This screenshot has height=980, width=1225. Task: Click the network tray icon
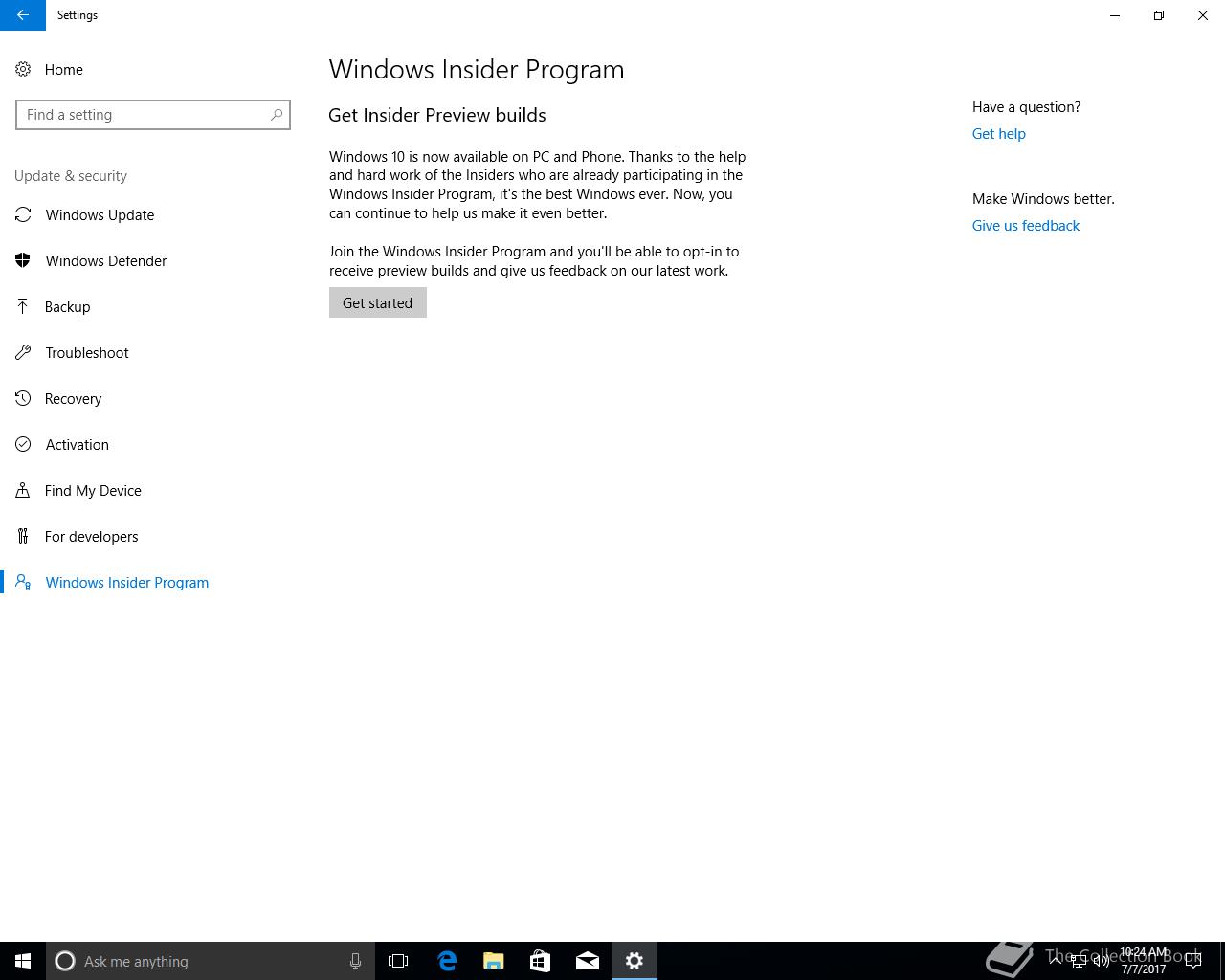tap(1079, 961)
